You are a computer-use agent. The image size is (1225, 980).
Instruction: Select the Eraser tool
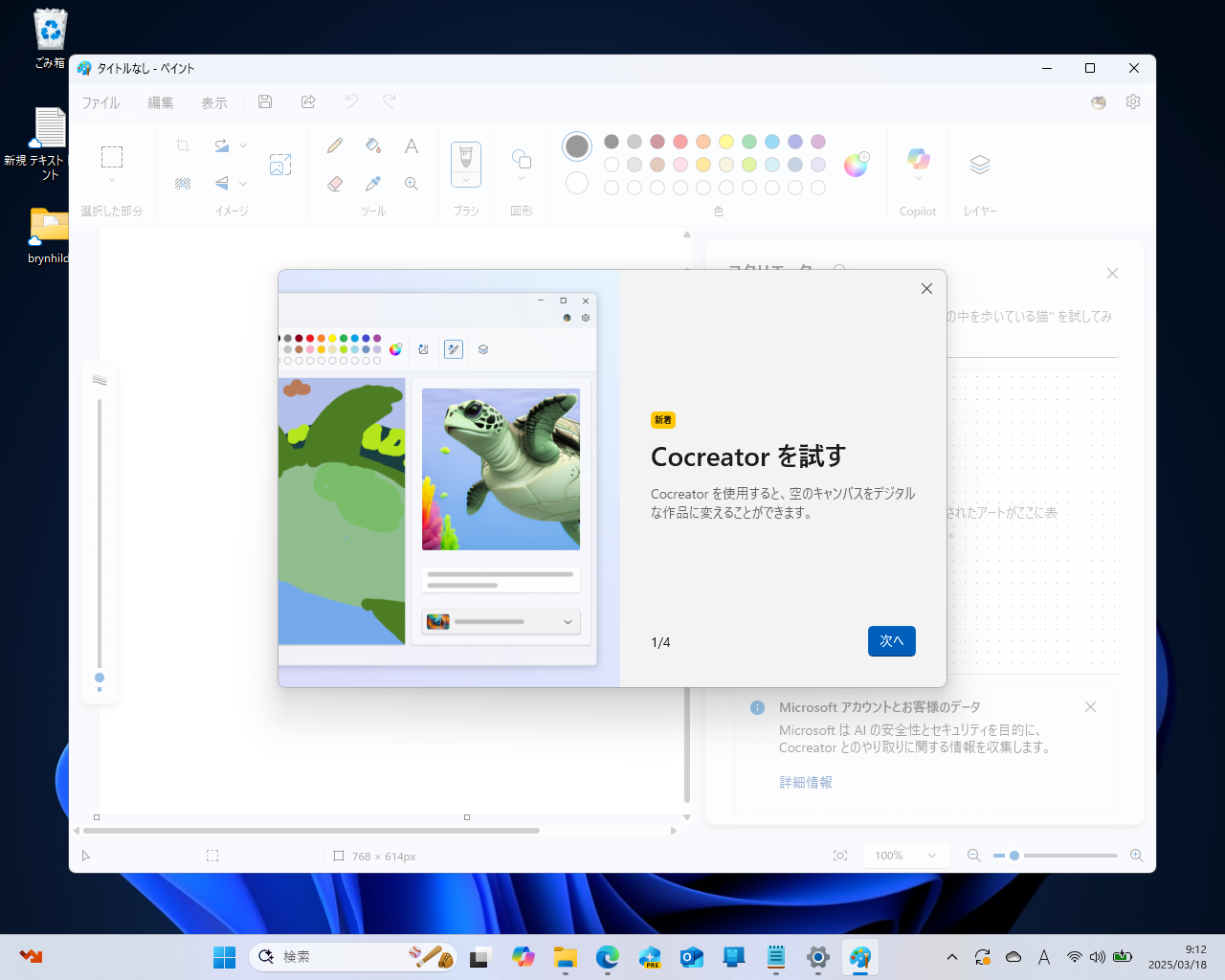(334, 183)
